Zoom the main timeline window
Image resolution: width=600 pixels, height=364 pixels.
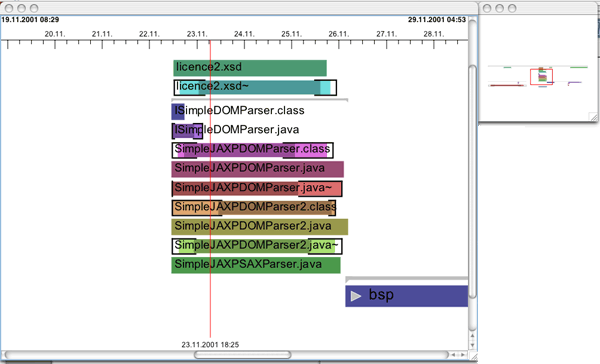pos(34,8)
